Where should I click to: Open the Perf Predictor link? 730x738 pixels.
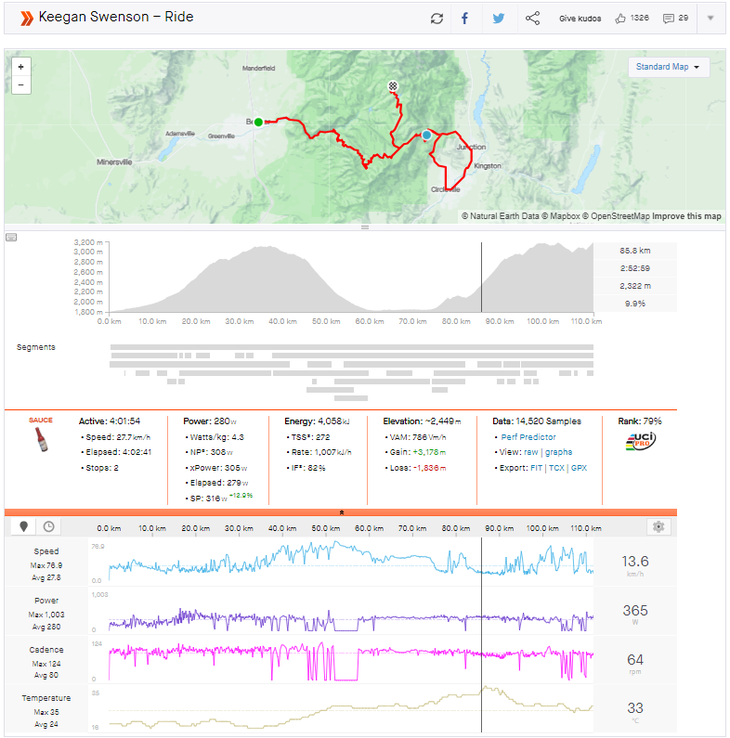pos(529,437)
